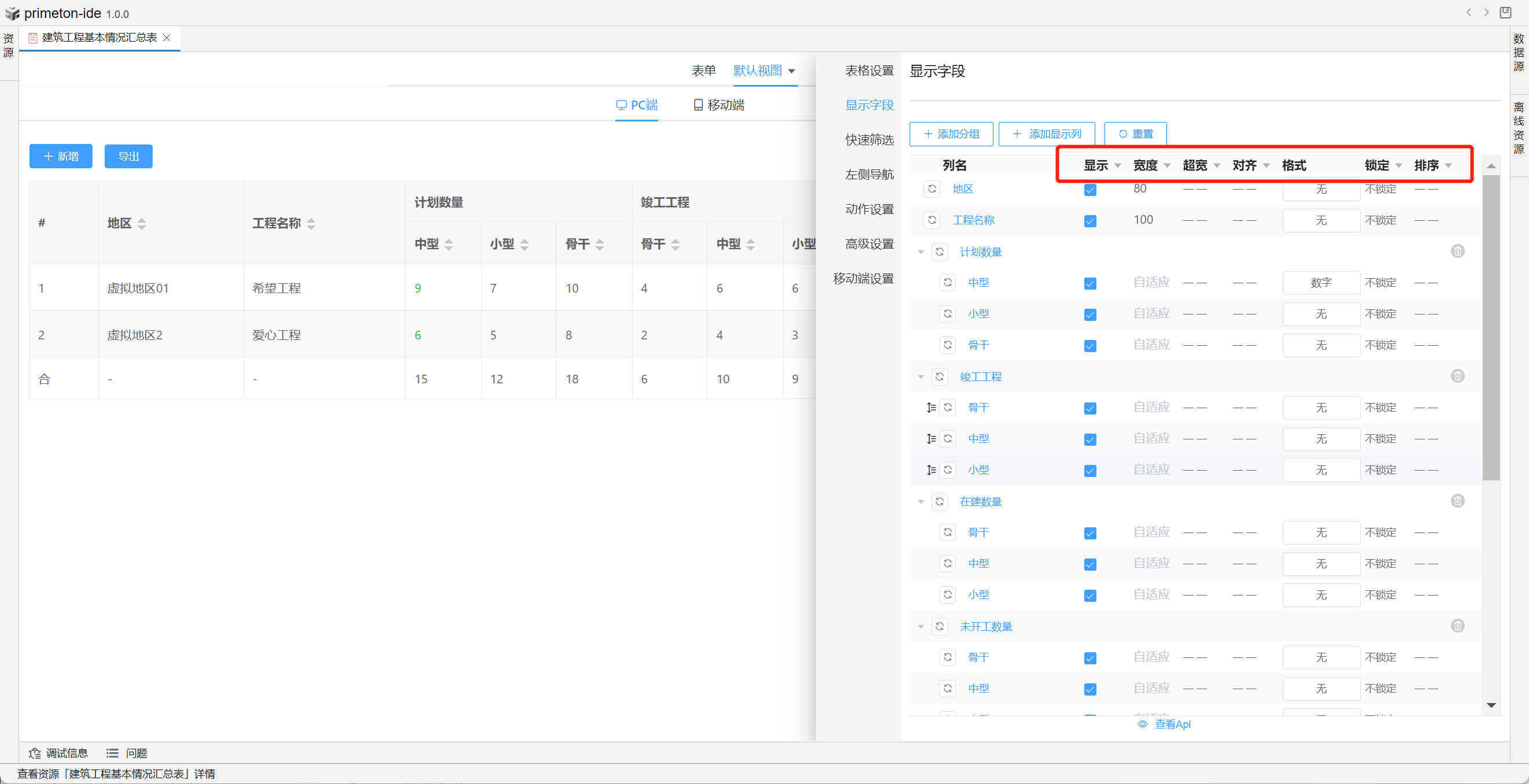Click the debug info bug icon
1529x784 pixels.
35,753
